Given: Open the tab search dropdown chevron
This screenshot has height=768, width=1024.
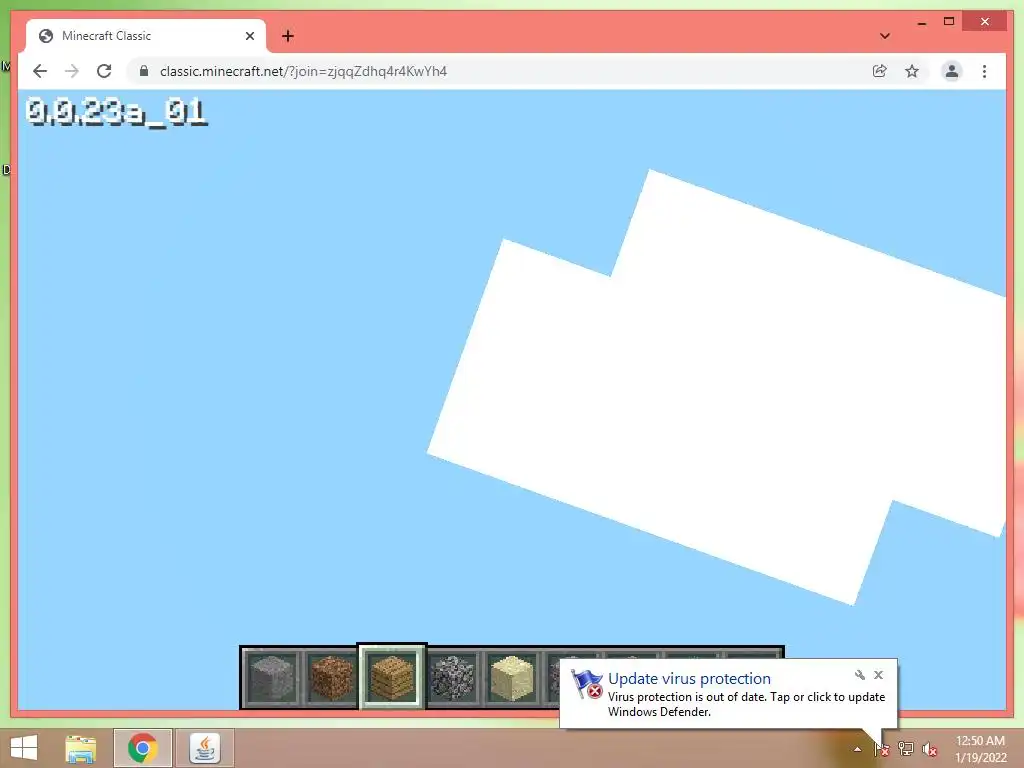Looking at the screenshot, I should coord(885,36).
